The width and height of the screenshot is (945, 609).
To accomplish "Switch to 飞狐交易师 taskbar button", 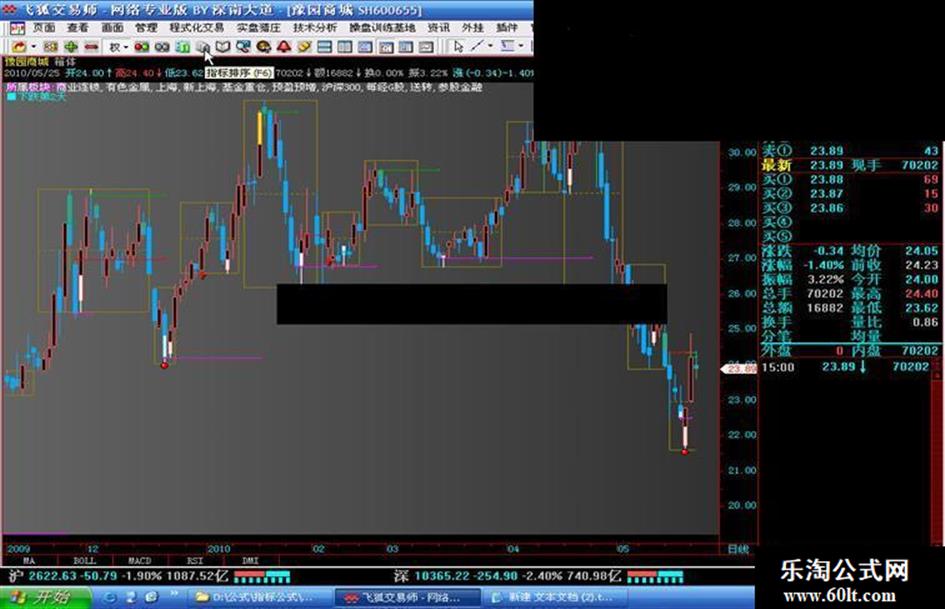I will [x=408, y=597].
